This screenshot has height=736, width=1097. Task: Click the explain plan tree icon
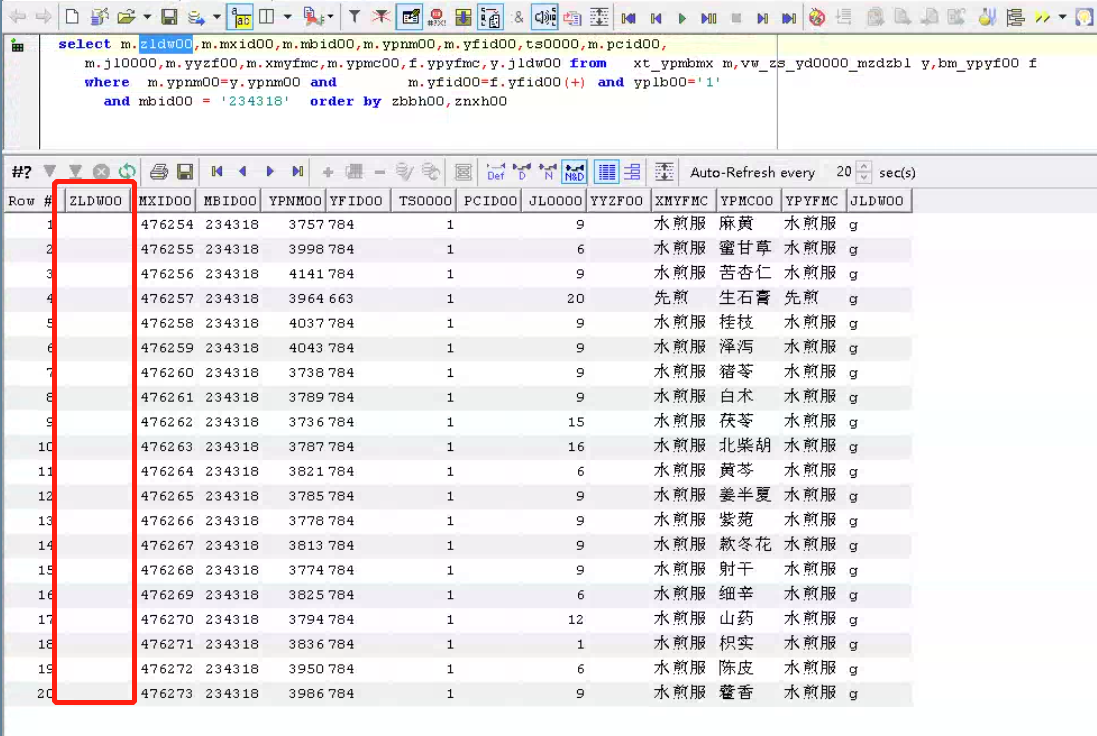(1015, 17)
